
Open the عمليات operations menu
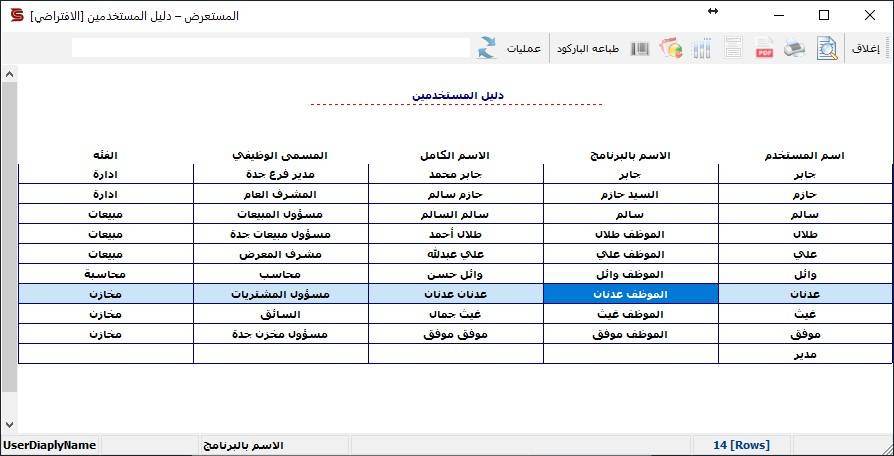[524, 49]
